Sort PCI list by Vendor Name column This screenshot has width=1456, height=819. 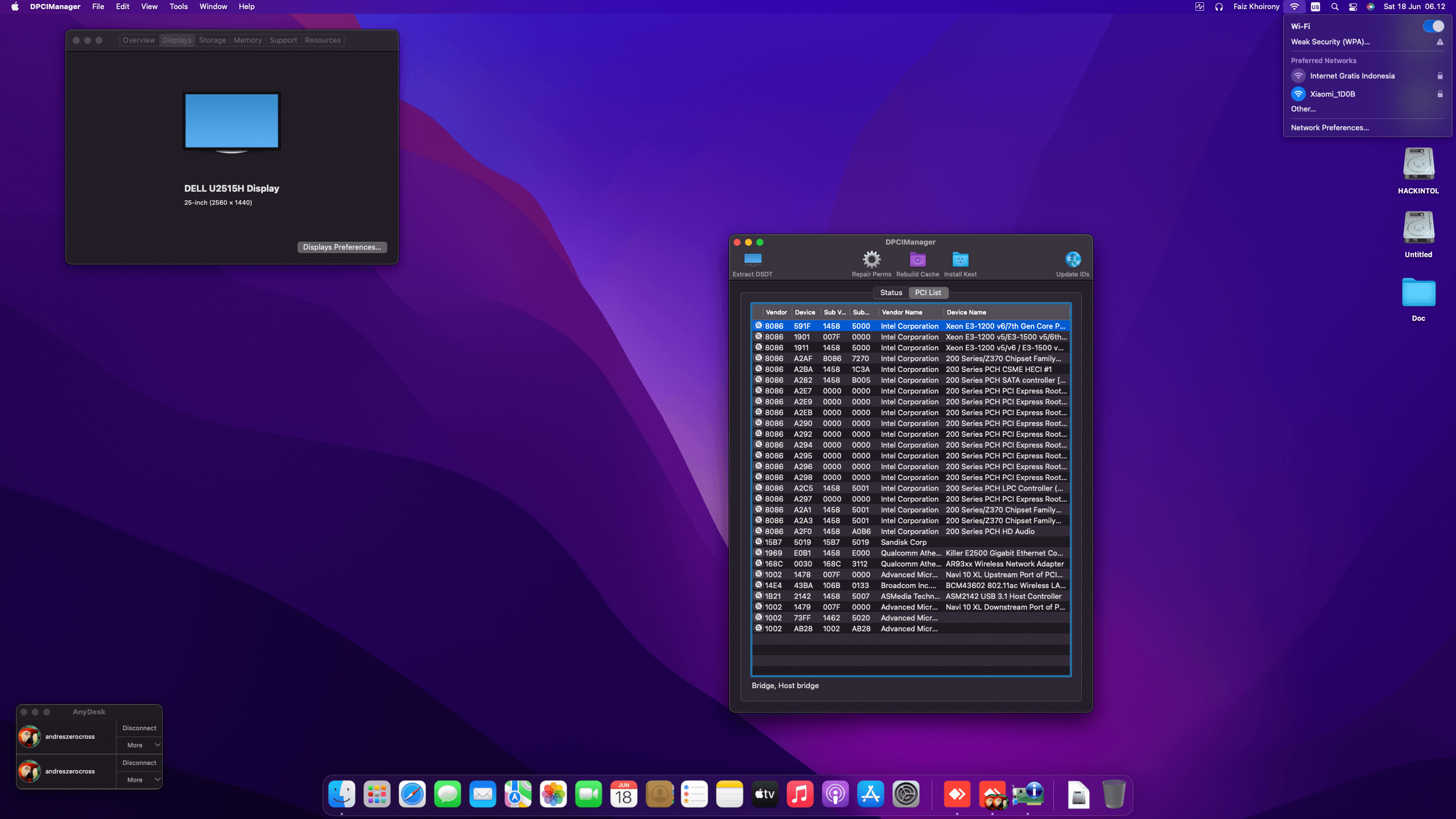pyautogui.click(x=911, y=312)
